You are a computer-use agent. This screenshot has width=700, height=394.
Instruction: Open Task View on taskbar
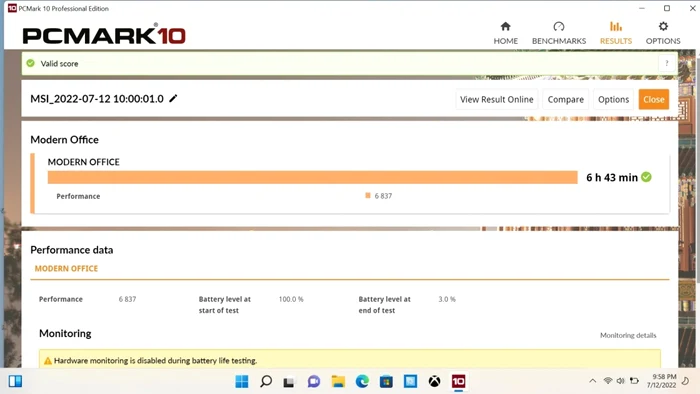pos(289,382)
